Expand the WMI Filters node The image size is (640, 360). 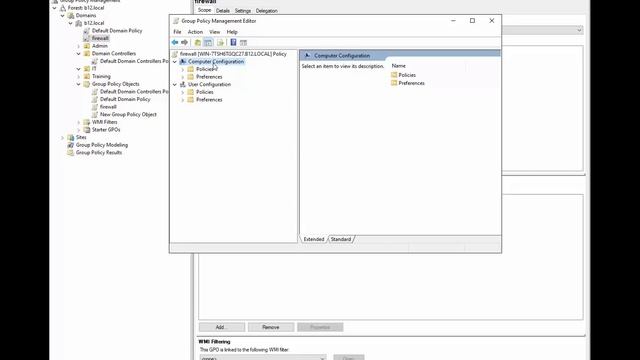[x=79, y=122]
